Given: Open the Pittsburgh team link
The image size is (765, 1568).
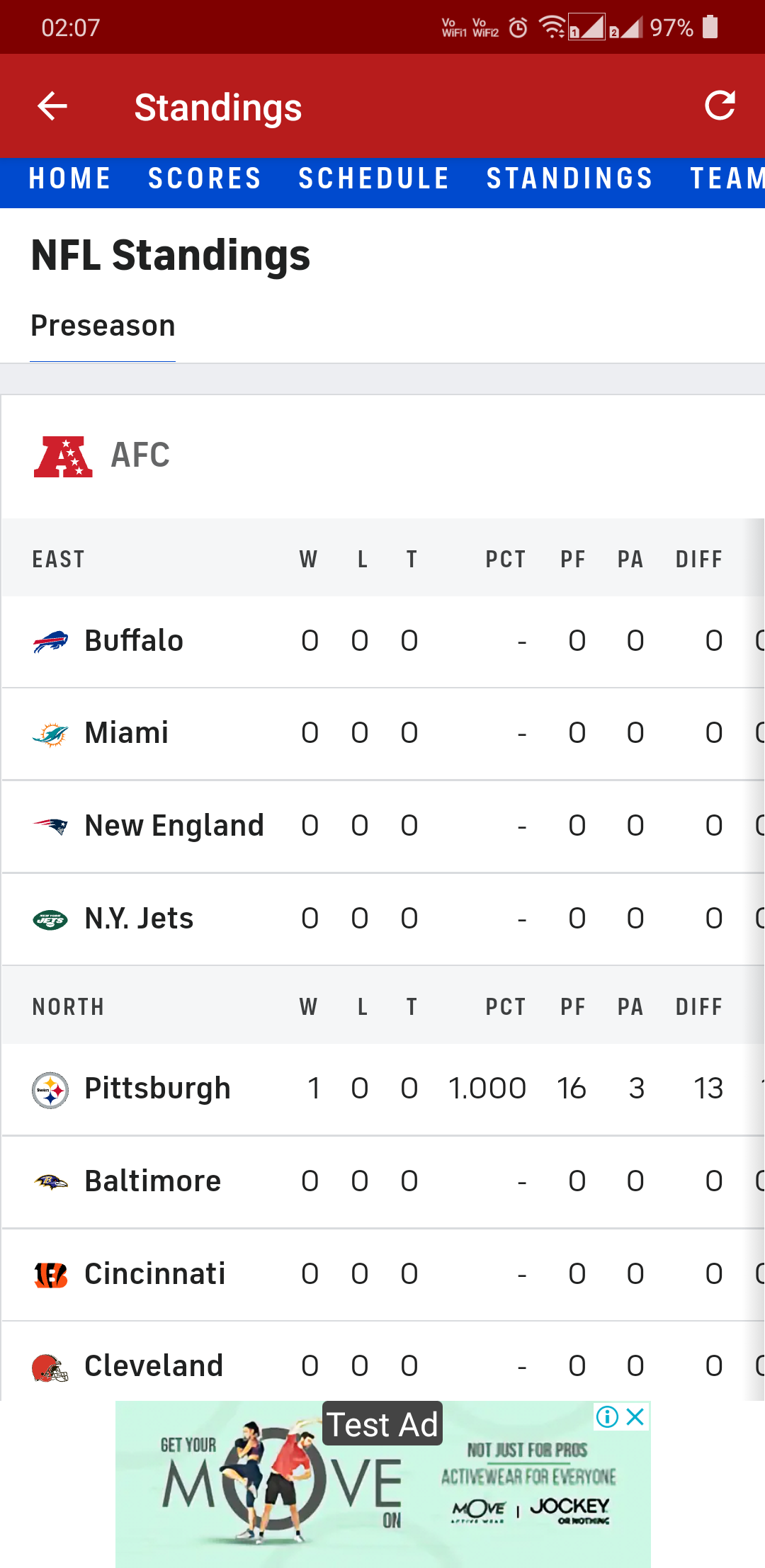Looking at the screenshot, I should pyautogui.click(x=157, y=1089).
